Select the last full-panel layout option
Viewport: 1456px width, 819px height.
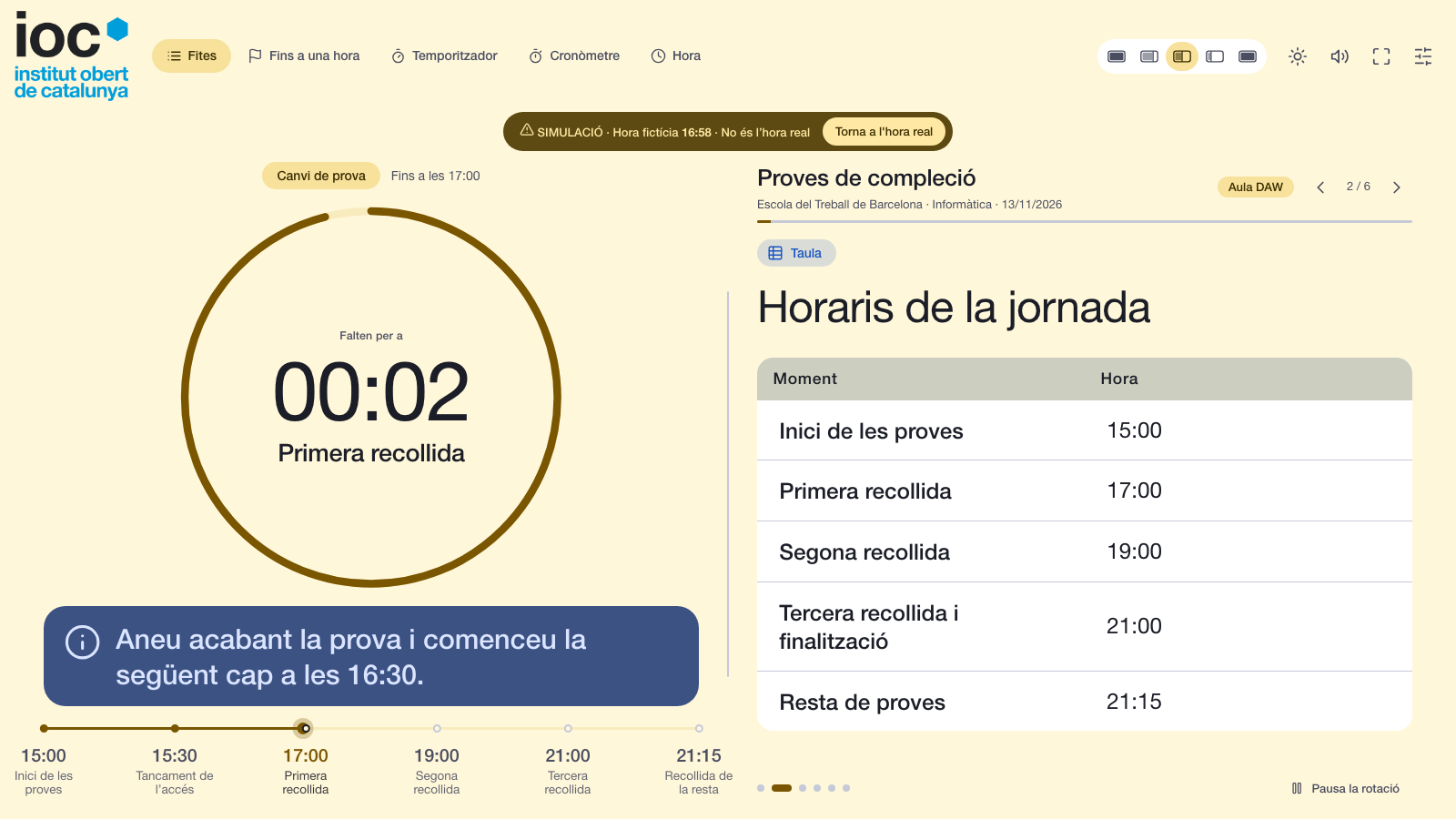click(1248, 56)
